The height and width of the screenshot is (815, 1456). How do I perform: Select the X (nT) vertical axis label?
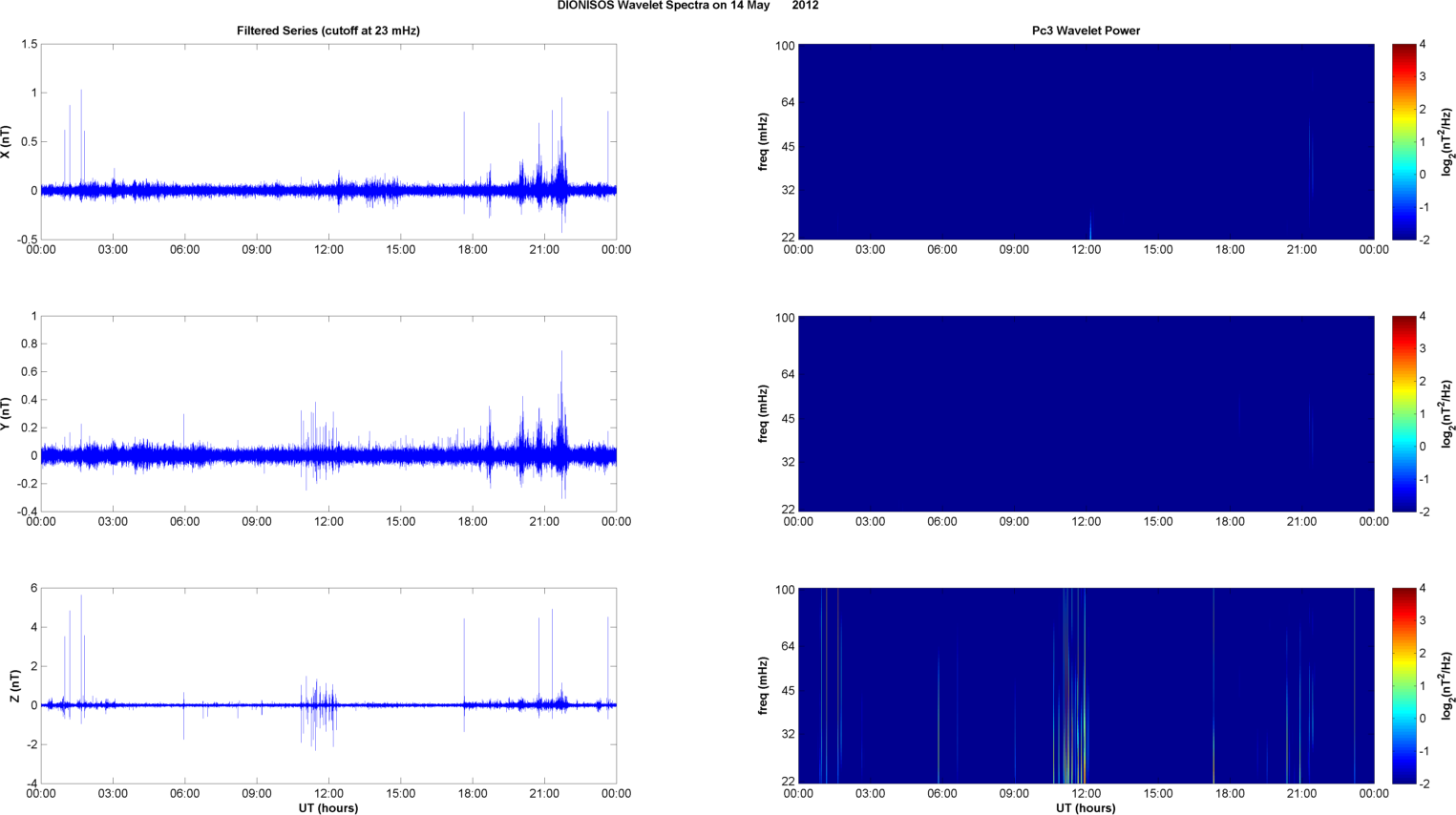click(7, 141)
